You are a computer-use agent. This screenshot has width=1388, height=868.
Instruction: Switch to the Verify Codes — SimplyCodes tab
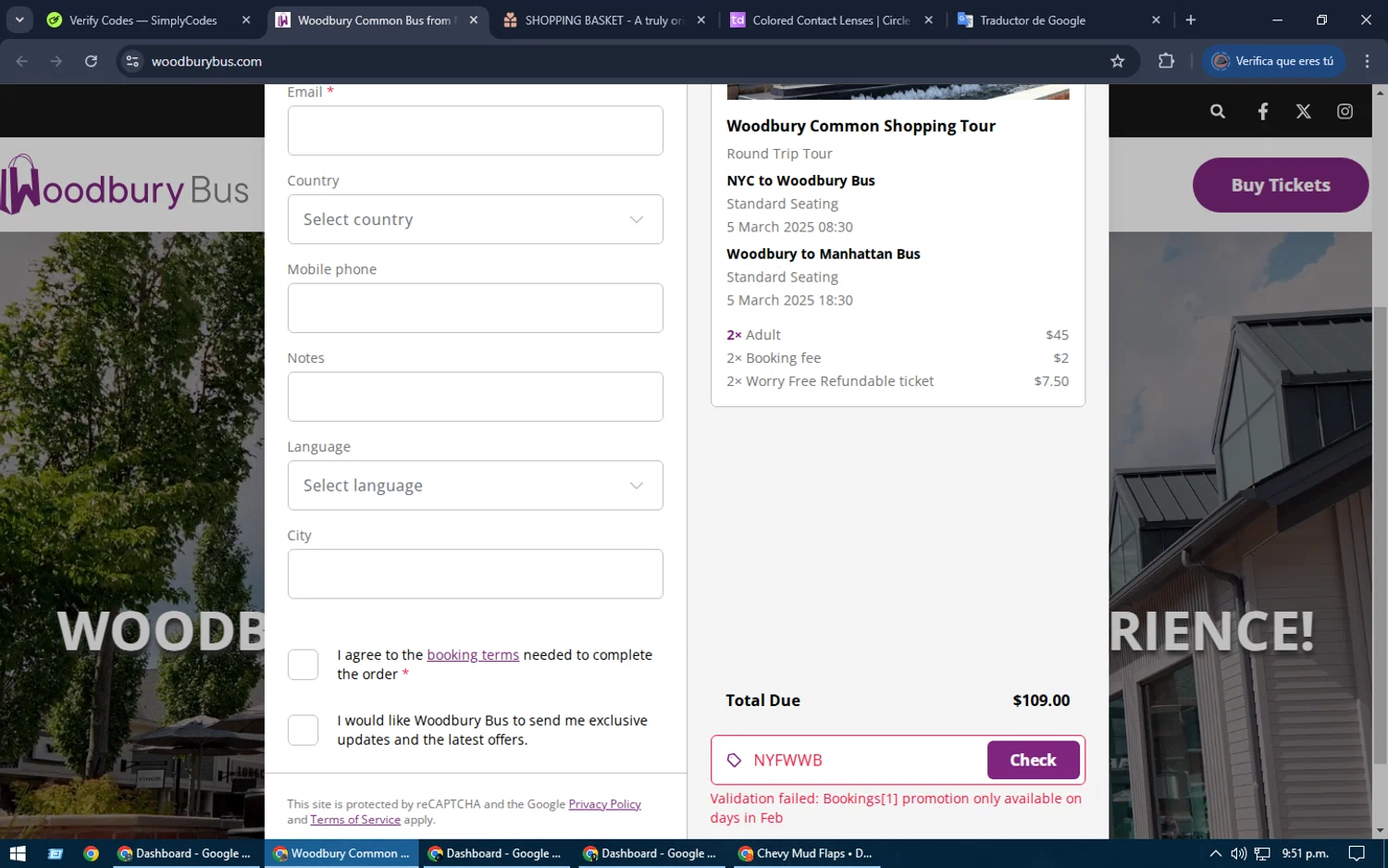pos(142,19)
